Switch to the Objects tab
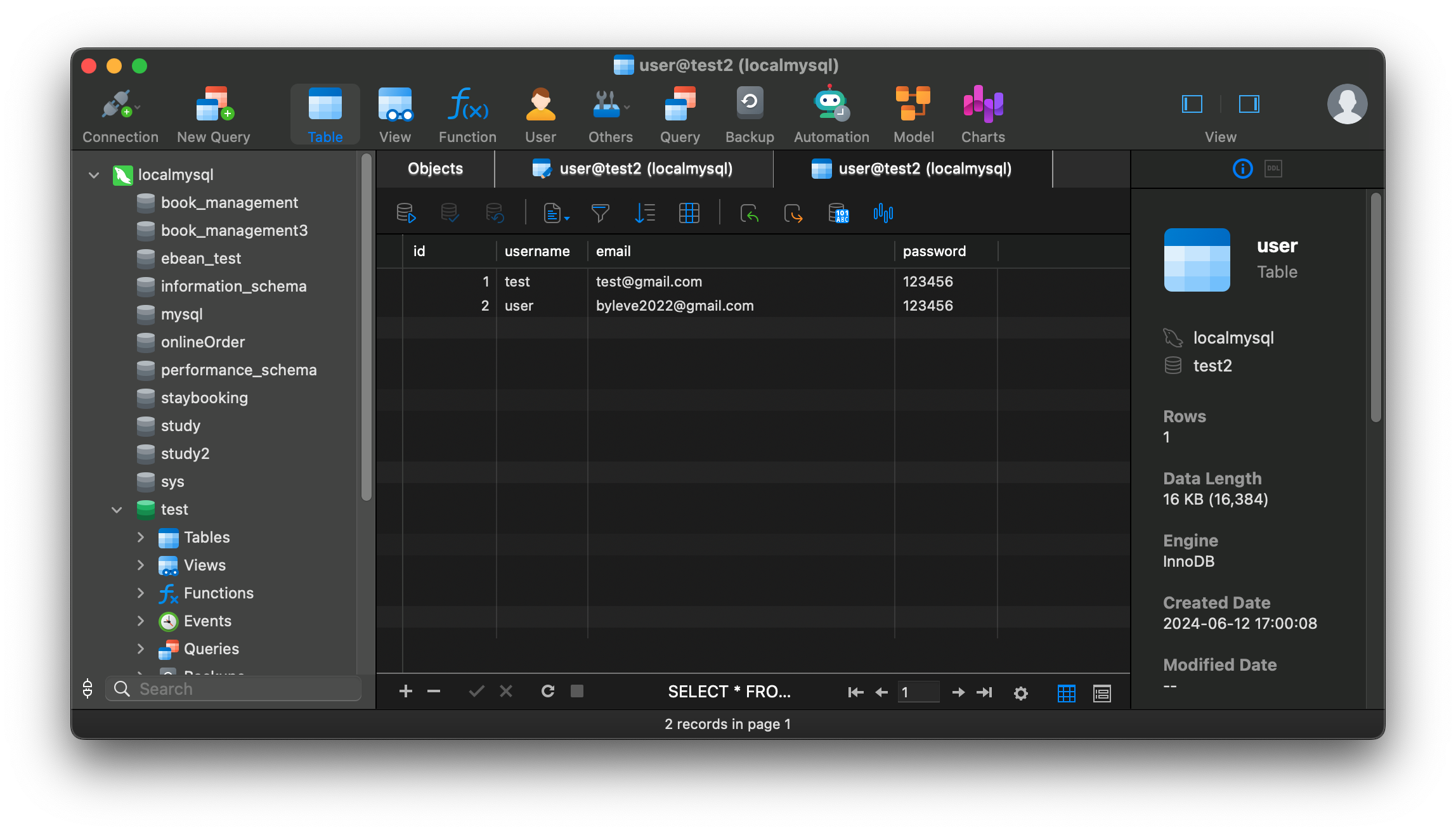The width and height of the screenshot is (1456, 833). [x=435, y=169]
